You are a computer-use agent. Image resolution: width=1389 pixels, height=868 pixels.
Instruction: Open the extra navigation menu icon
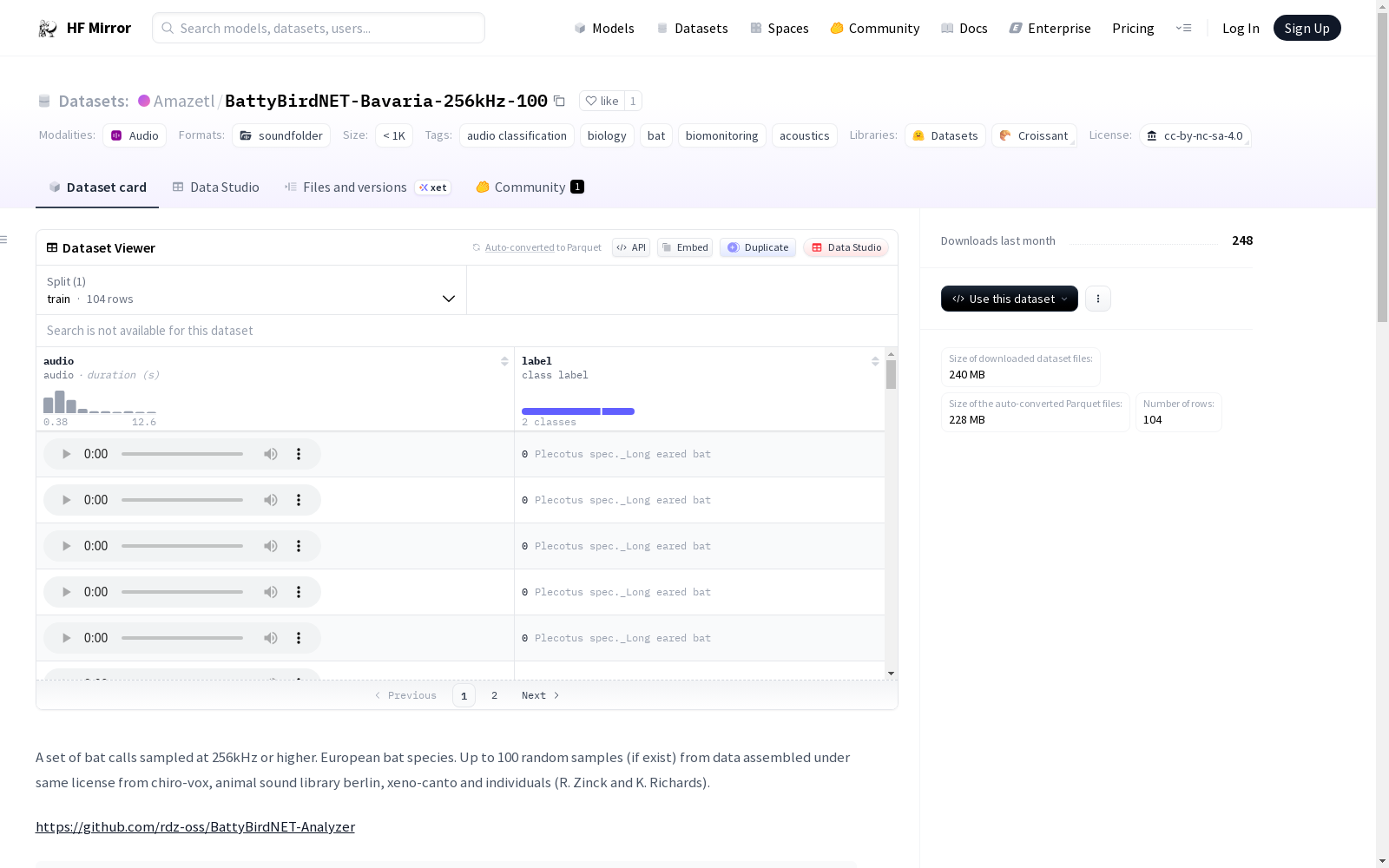click(x=1184, y=28)
